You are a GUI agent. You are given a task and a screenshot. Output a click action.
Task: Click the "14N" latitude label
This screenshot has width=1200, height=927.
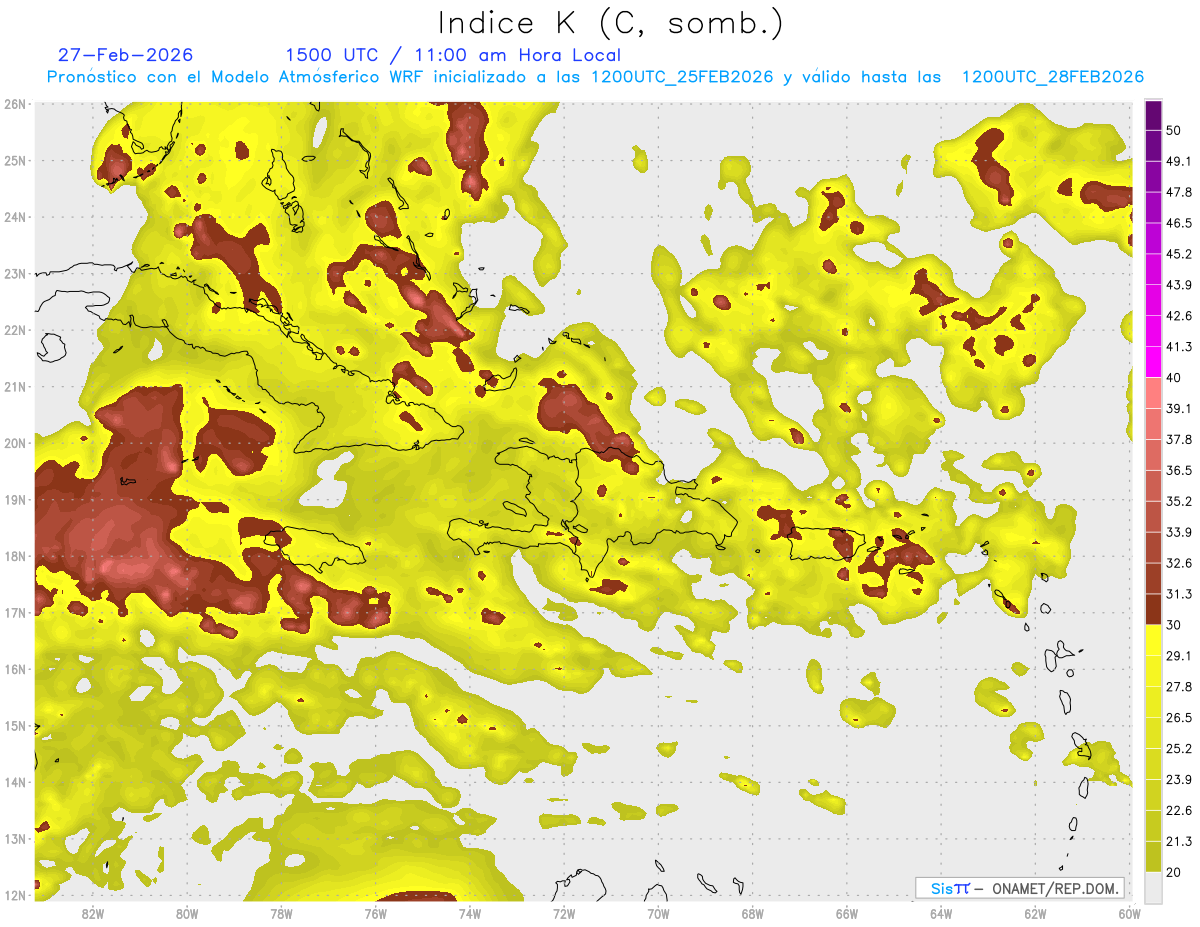click(x=15, y=782)
